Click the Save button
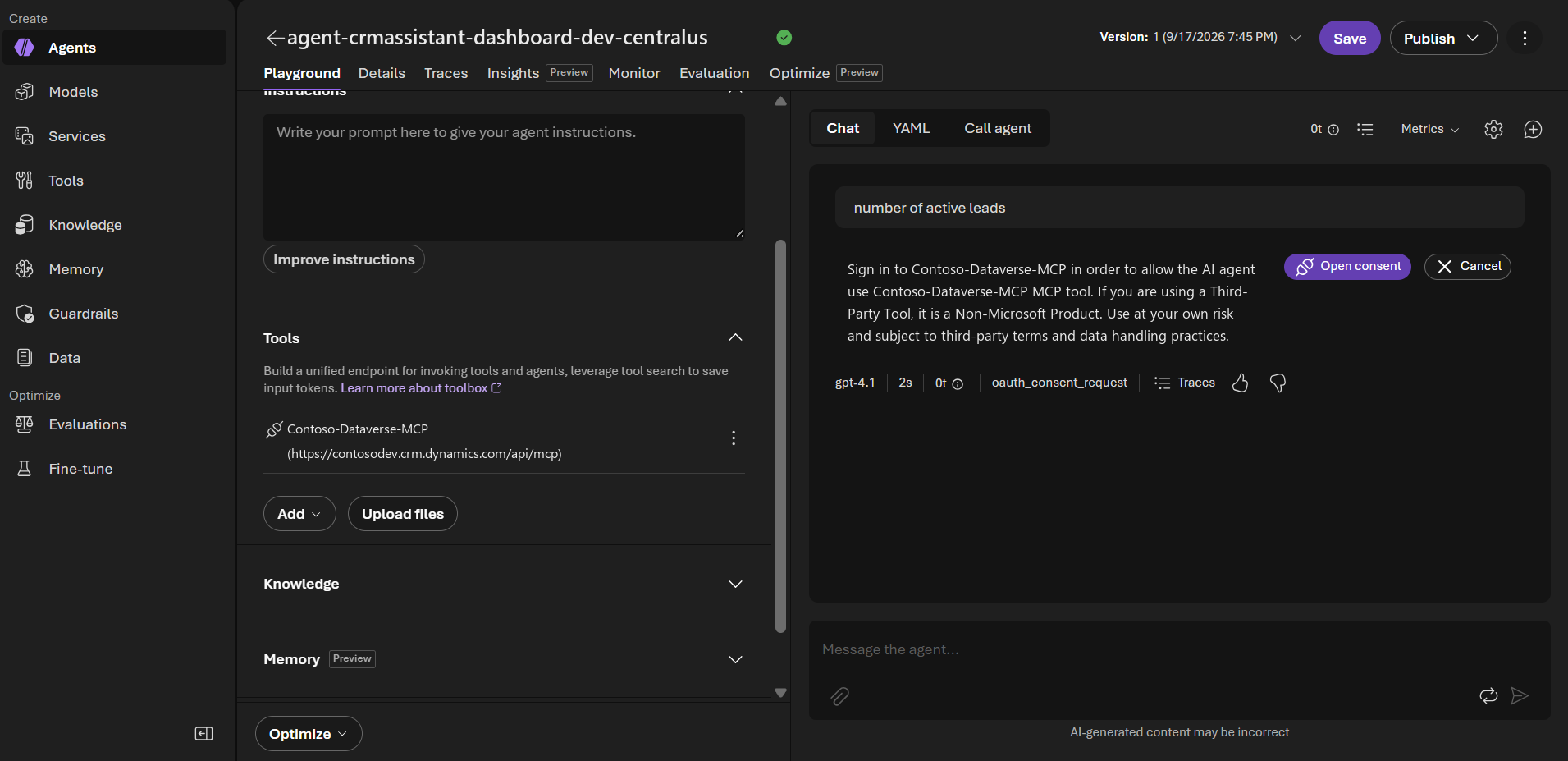Viewport: 1568px width, 761px height. coord(1350,38)
